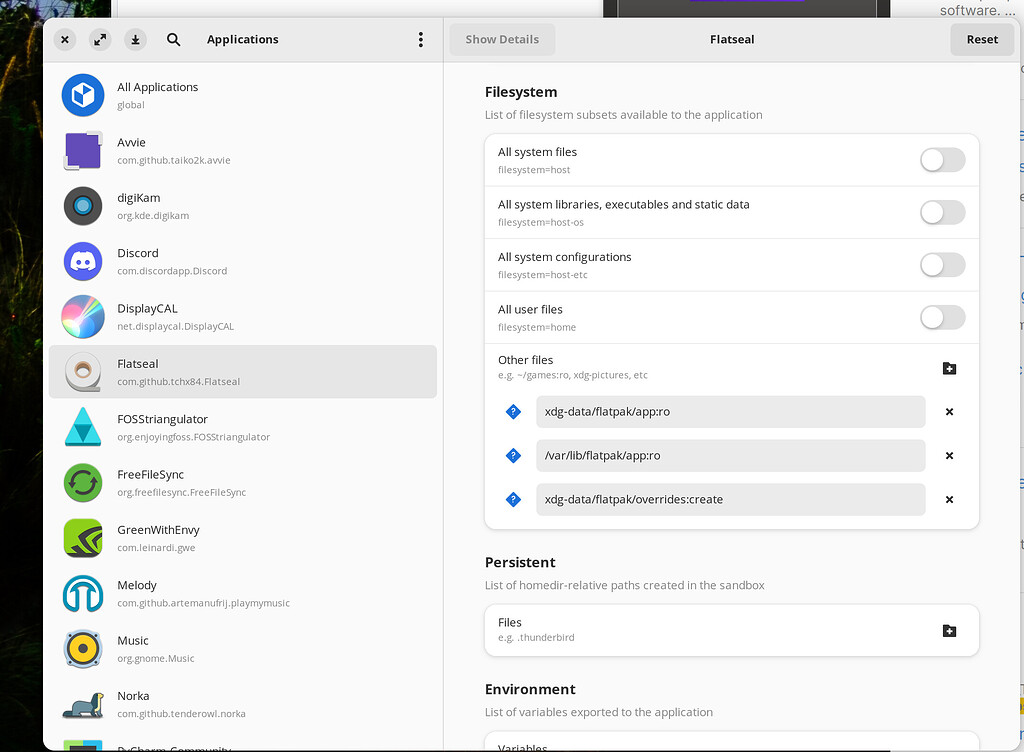Enable the All system files toggle
This screenshot has height=752, width=1024.
point(941,160)
